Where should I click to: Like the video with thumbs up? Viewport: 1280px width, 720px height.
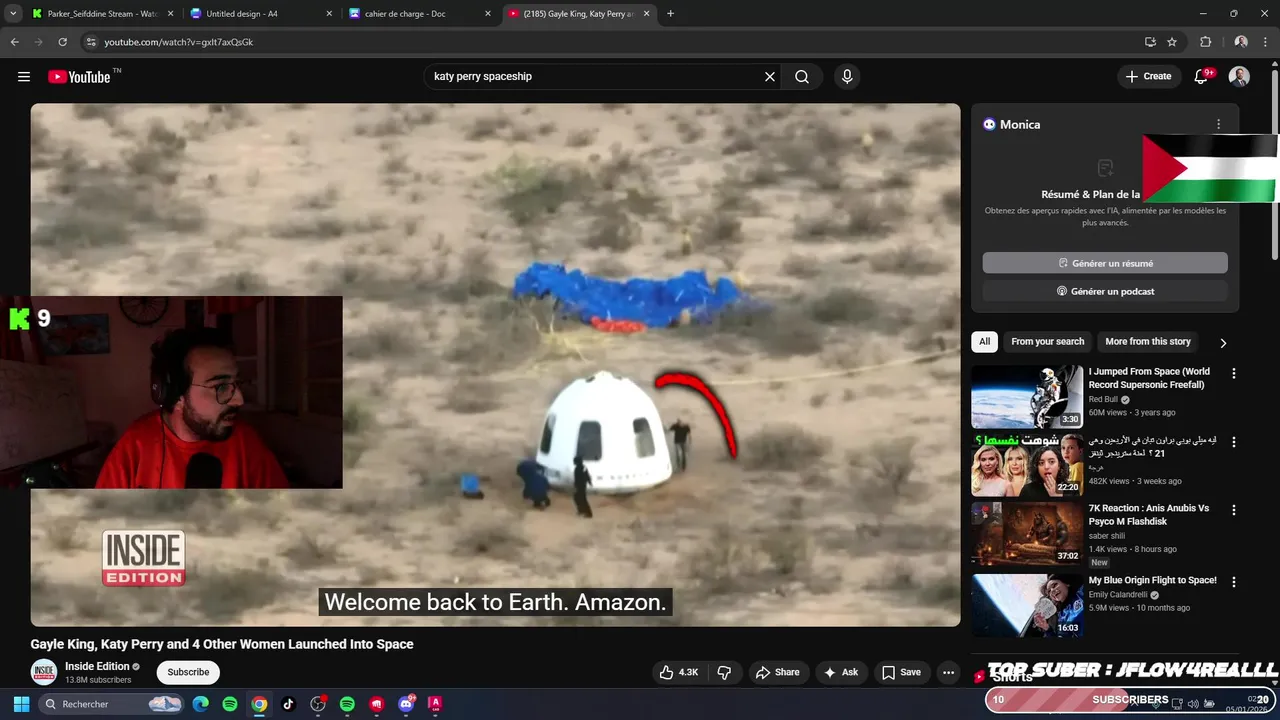(678, 672)
